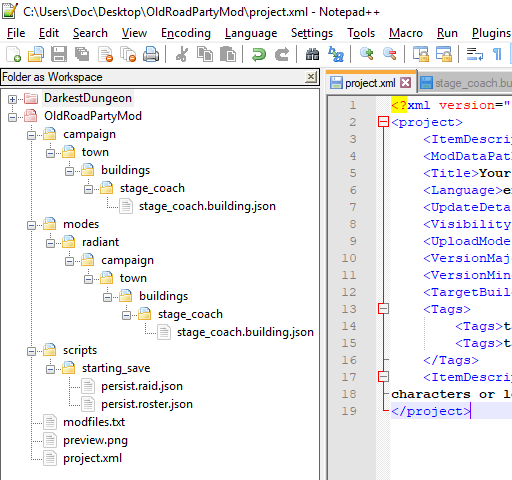
Task: Click line number 19 in margin
Action: pos(349,411)
